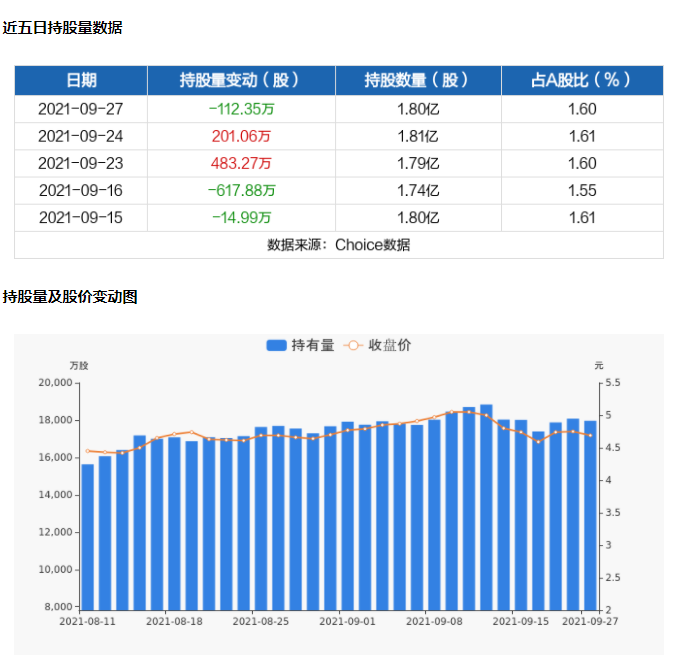Click the 2021-08-25 x-axis label

point(261,621)
